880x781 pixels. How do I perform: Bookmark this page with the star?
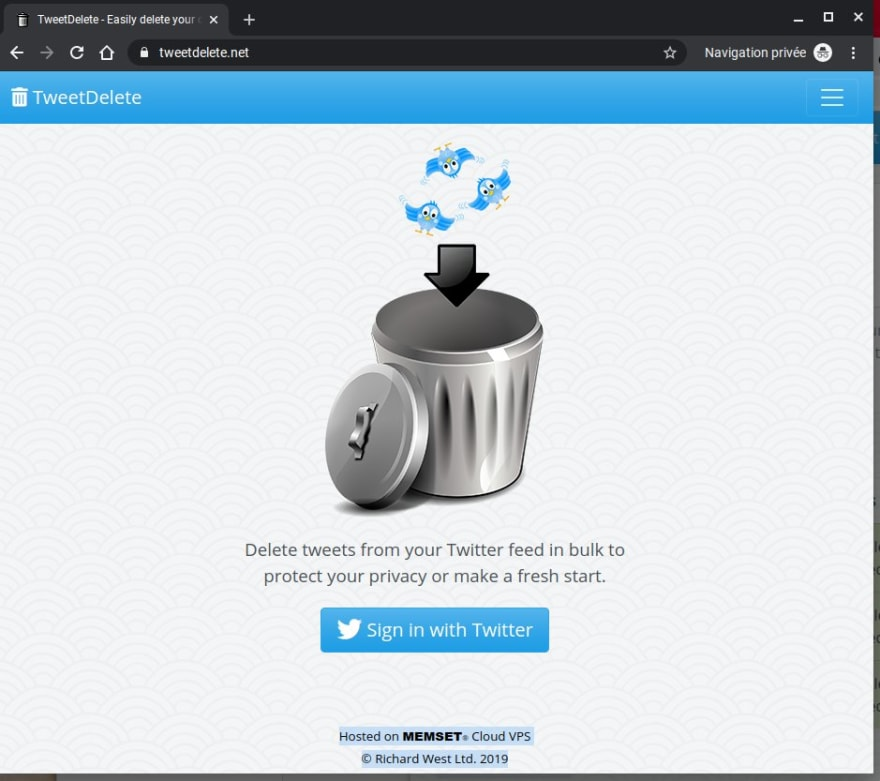point(670,53)
